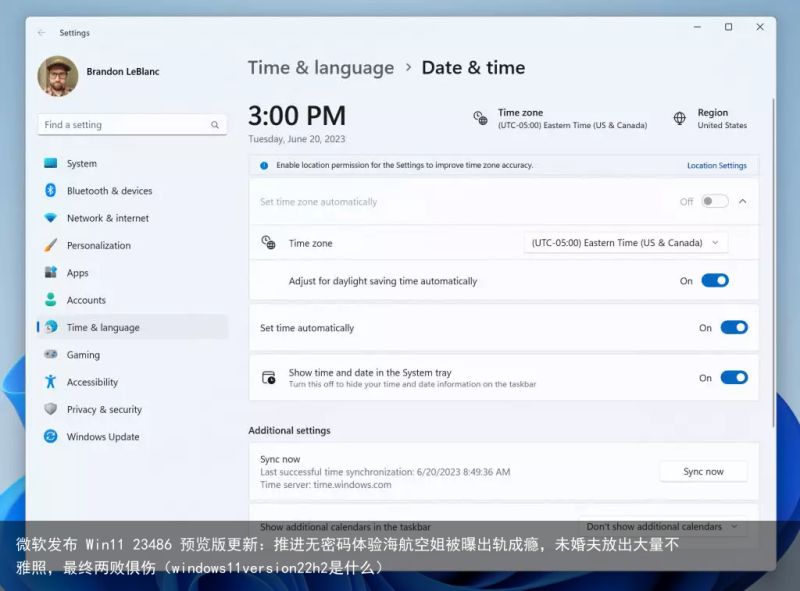800x591 pixels.
Task: Click the header Time zone clock-globe icon
Action: click(x=480, y=118)
